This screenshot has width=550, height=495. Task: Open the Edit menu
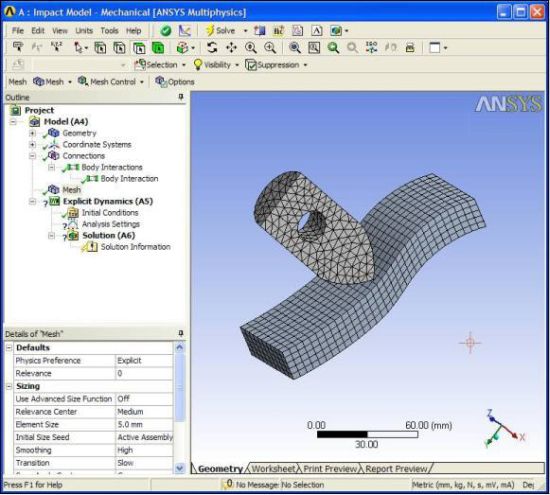(x=38, y=31)
